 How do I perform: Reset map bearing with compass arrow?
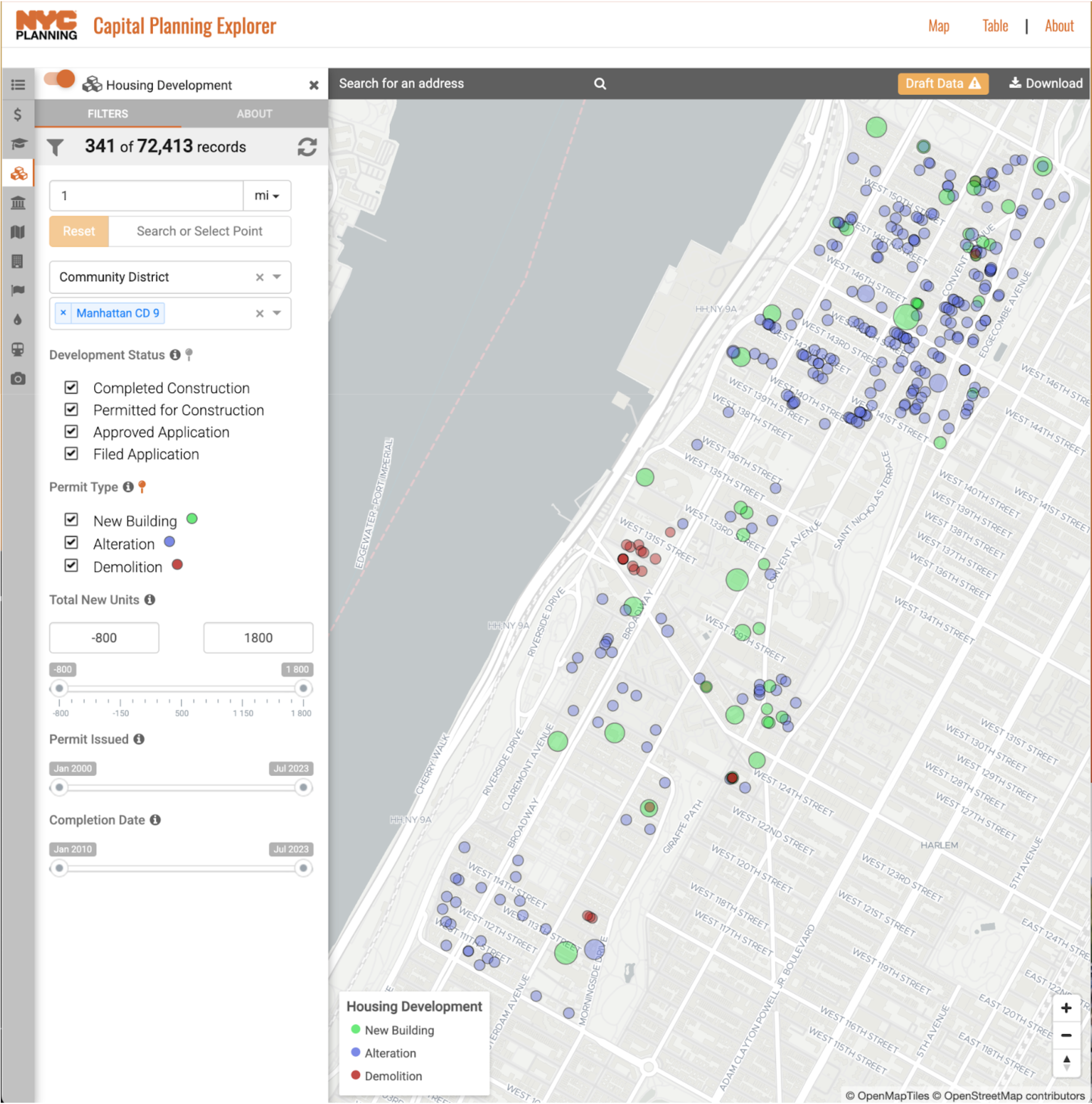point(1066,1062)
